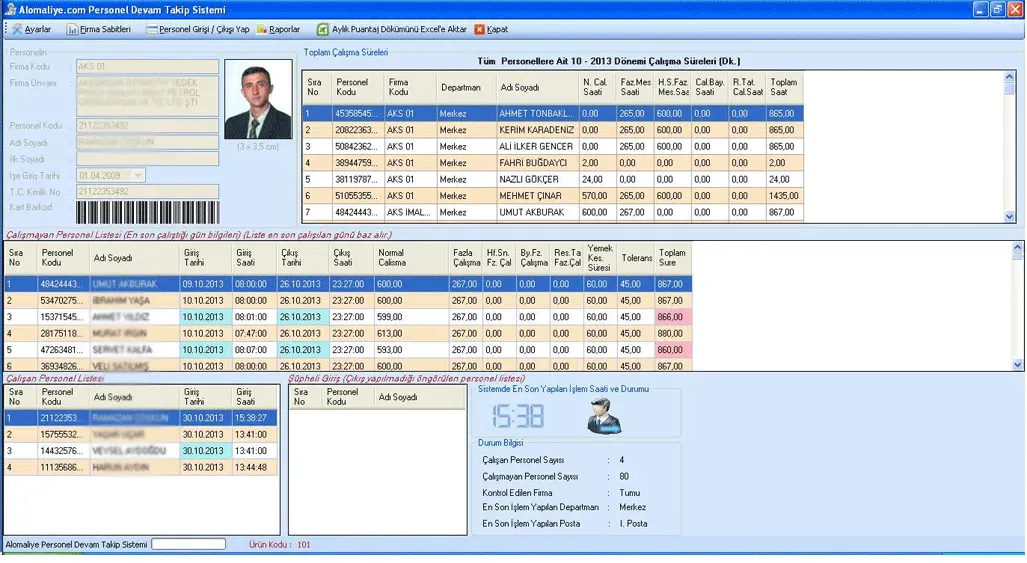1027x563 pixels.
Task: Click the personnel photo thumbnail
Action: pos(258,100)
